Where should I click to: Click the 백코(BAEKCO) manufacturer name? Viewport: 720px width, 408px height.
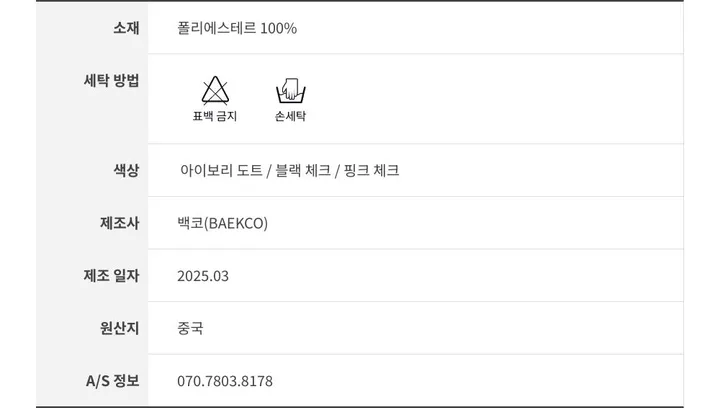tap(223, 224)
